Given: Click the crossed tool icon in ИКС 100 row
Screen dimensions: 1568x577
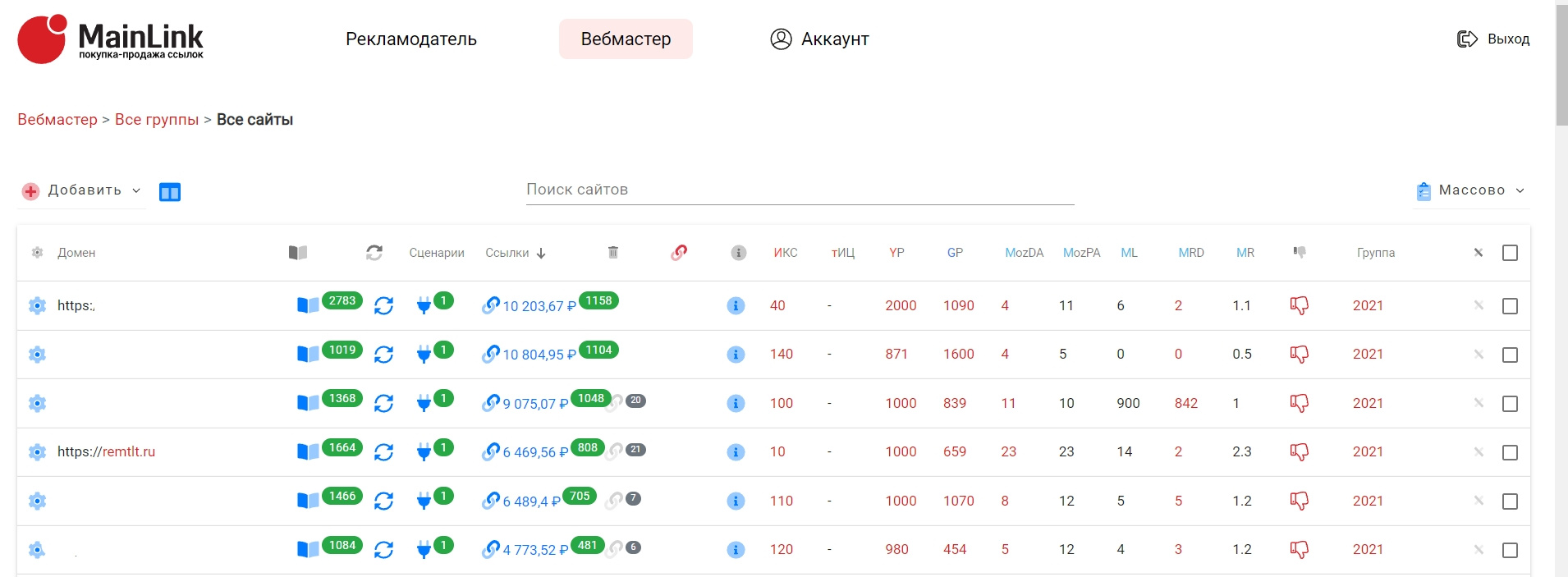Looking at the screenshot, I should [x=1479, y=403].
